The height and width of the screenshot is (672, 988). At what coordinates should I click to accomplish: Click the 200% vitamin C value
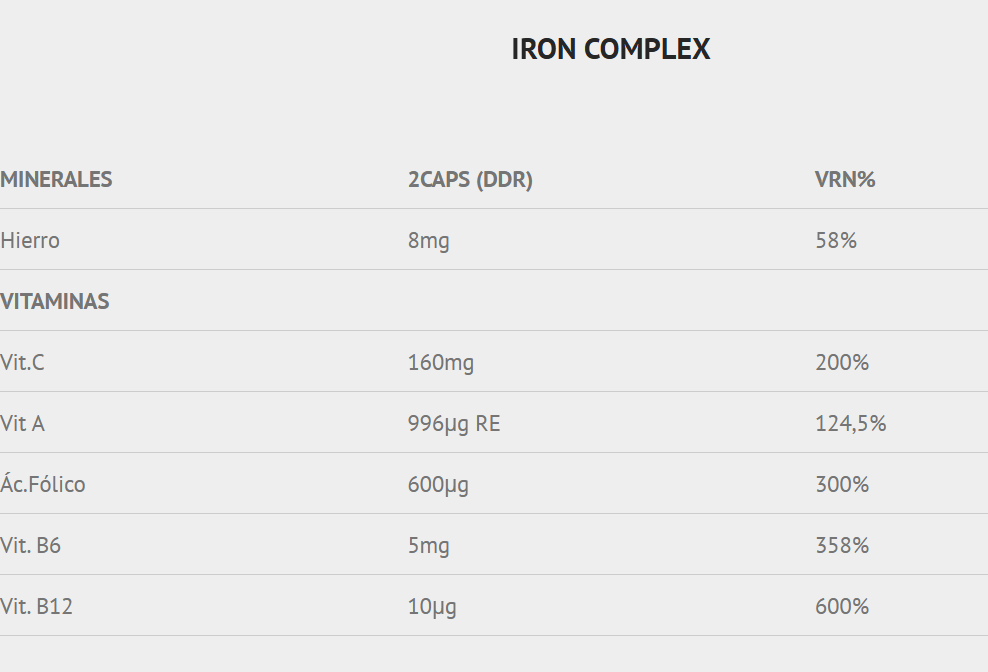point(842,363)
